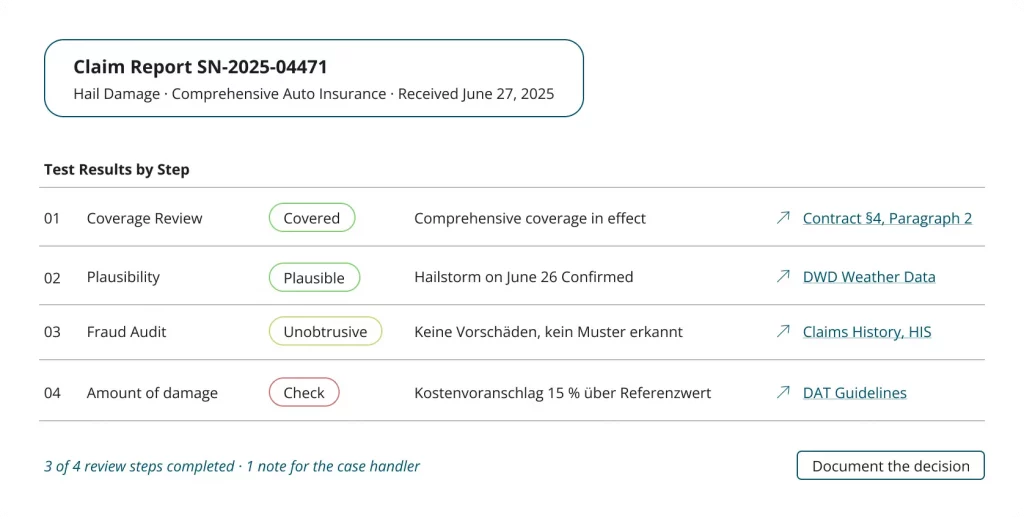1024x519 pixels.
Task: Open the DAT Guidelines link
Action: [x=854, y=393]
